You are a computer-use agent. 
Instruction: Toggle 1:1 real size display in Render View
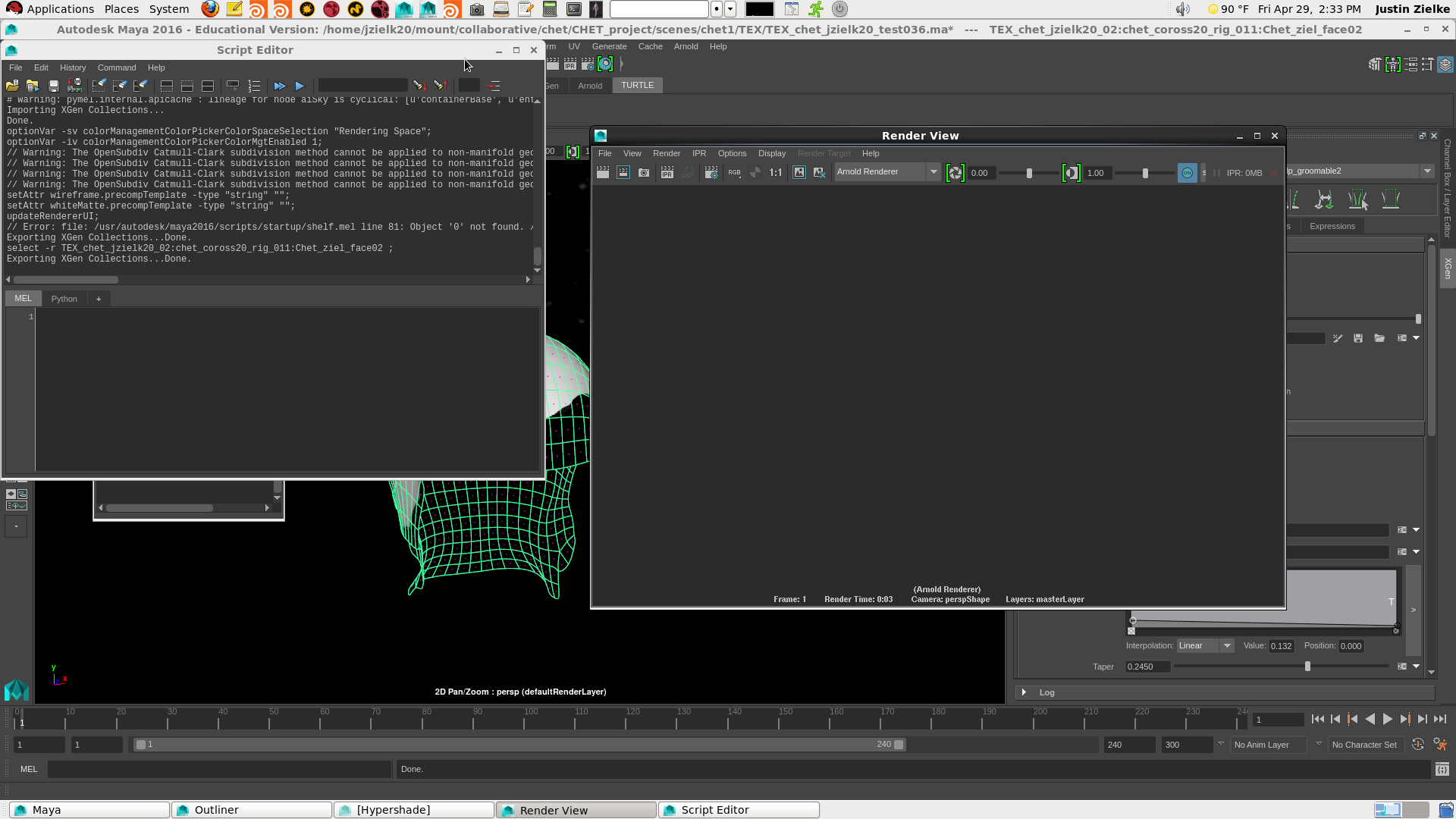[x=775, y=173]
